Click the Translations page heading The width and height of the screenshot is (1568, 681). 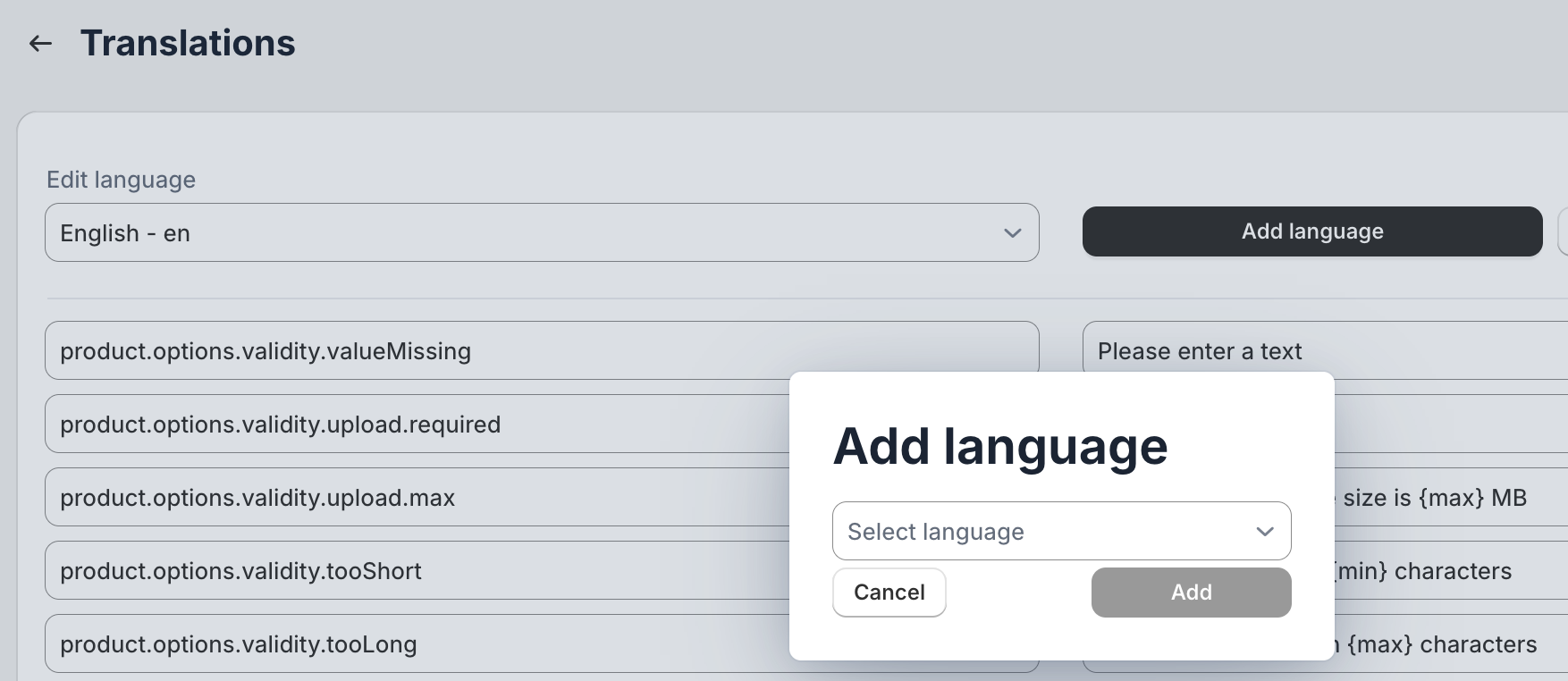tap(188, 43)
